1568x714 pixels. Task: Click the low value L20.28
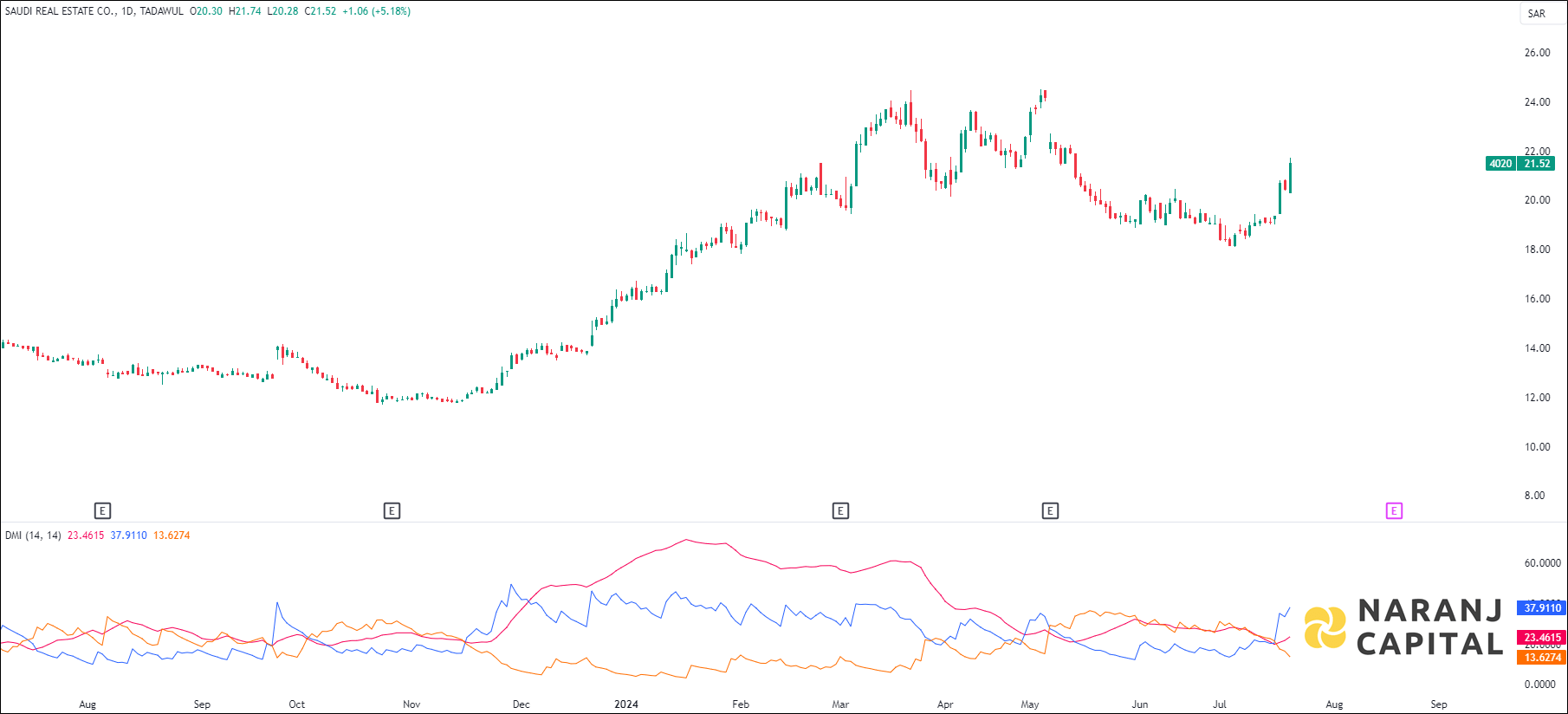click(x=282, y=11)
